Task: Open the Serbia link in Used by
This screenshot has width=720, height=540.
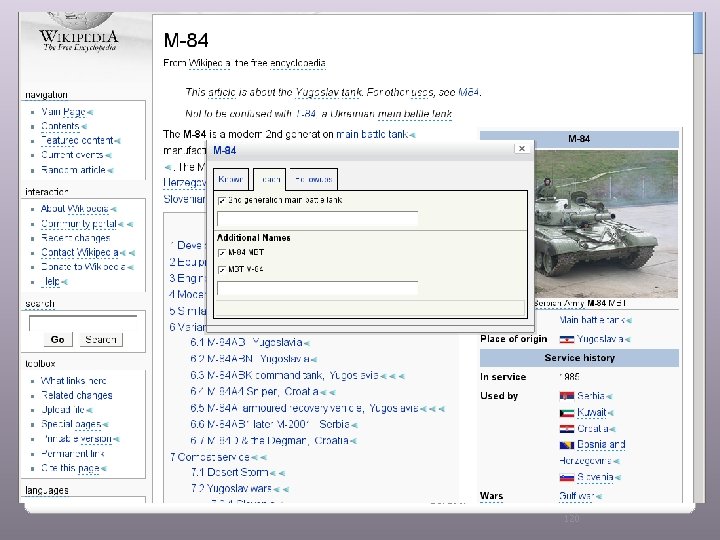Action: point(591,396)
